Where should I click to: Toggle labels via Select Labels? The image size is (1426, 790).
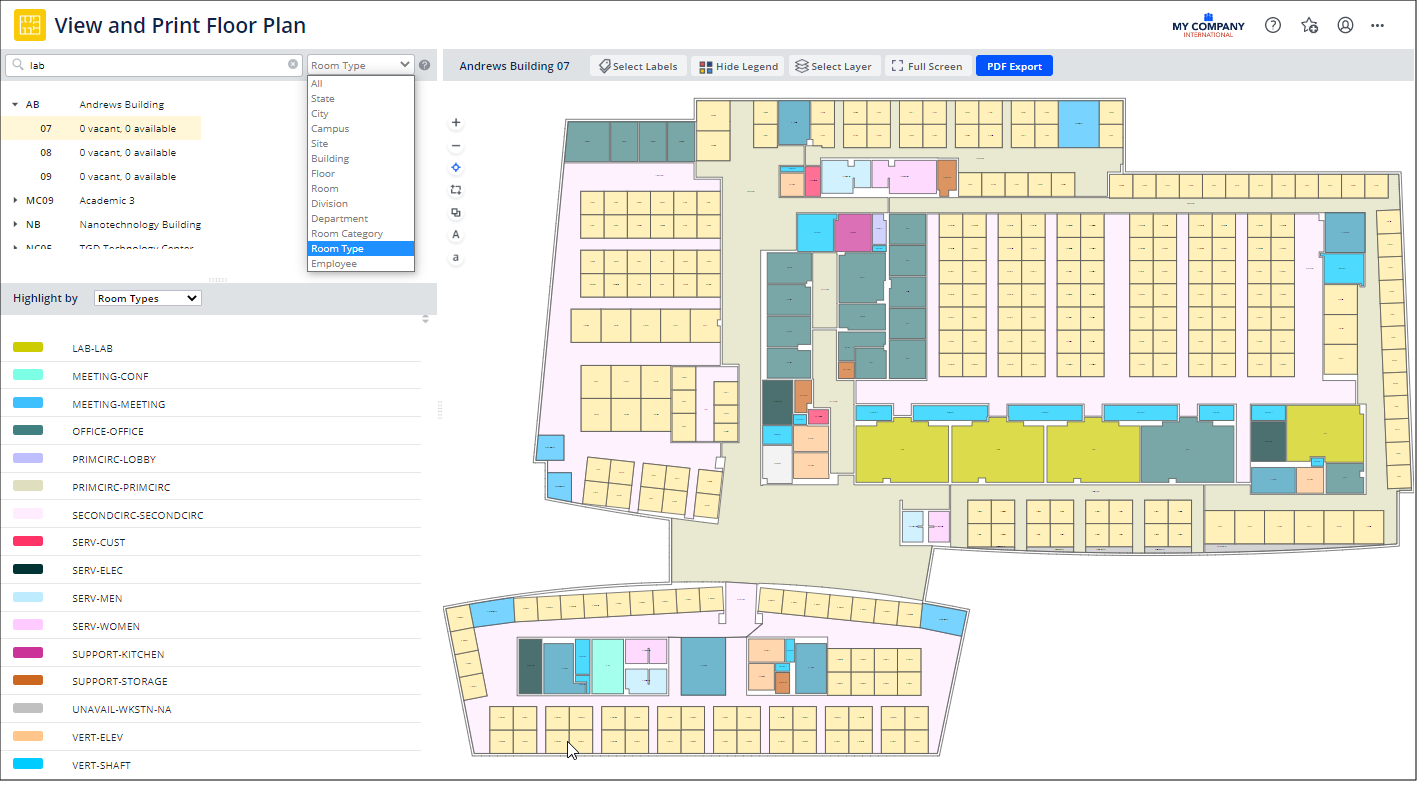click(638, 65)
